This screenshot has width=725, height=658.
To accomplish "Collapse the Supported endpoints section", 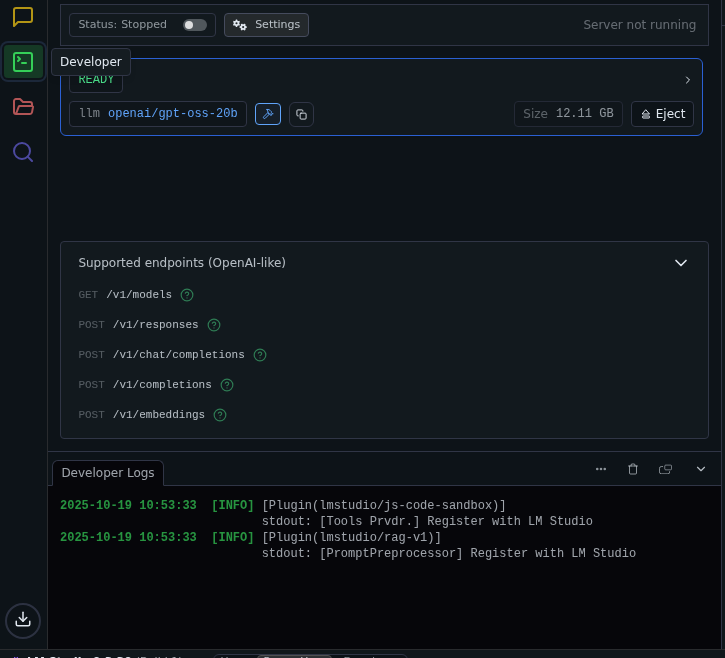I will click(681, 263).
